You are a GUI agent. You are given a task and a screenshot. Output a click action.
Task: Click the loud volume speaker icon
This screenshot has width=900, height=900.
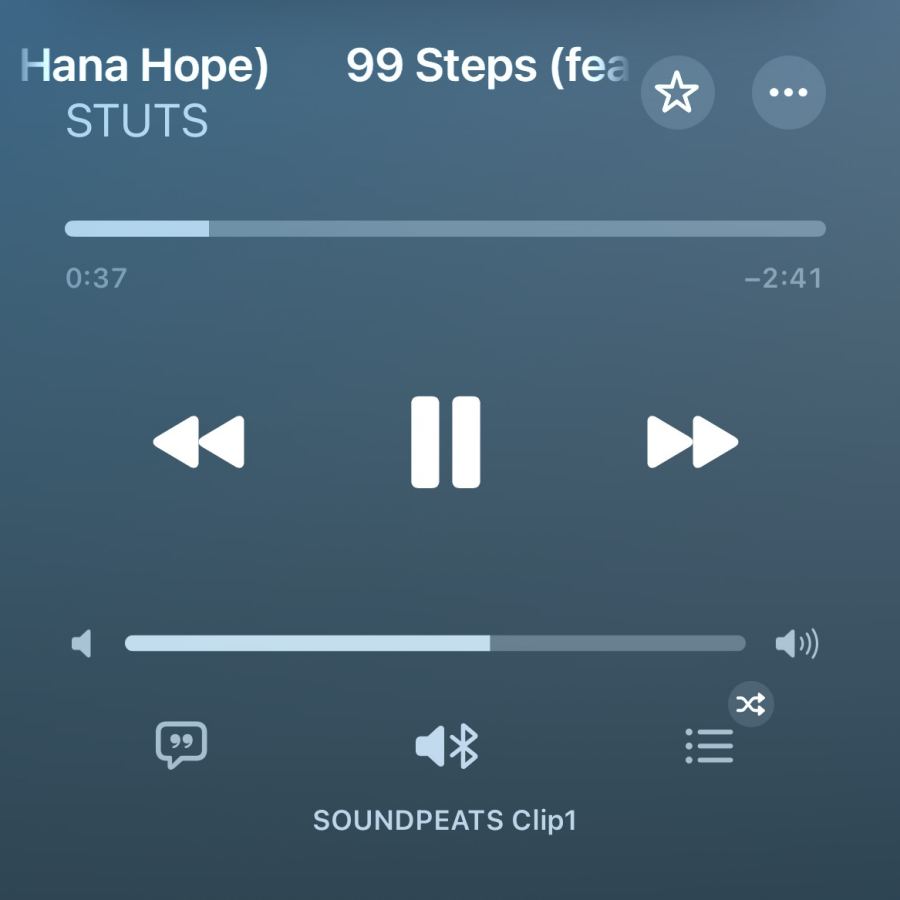pos(797,643)
